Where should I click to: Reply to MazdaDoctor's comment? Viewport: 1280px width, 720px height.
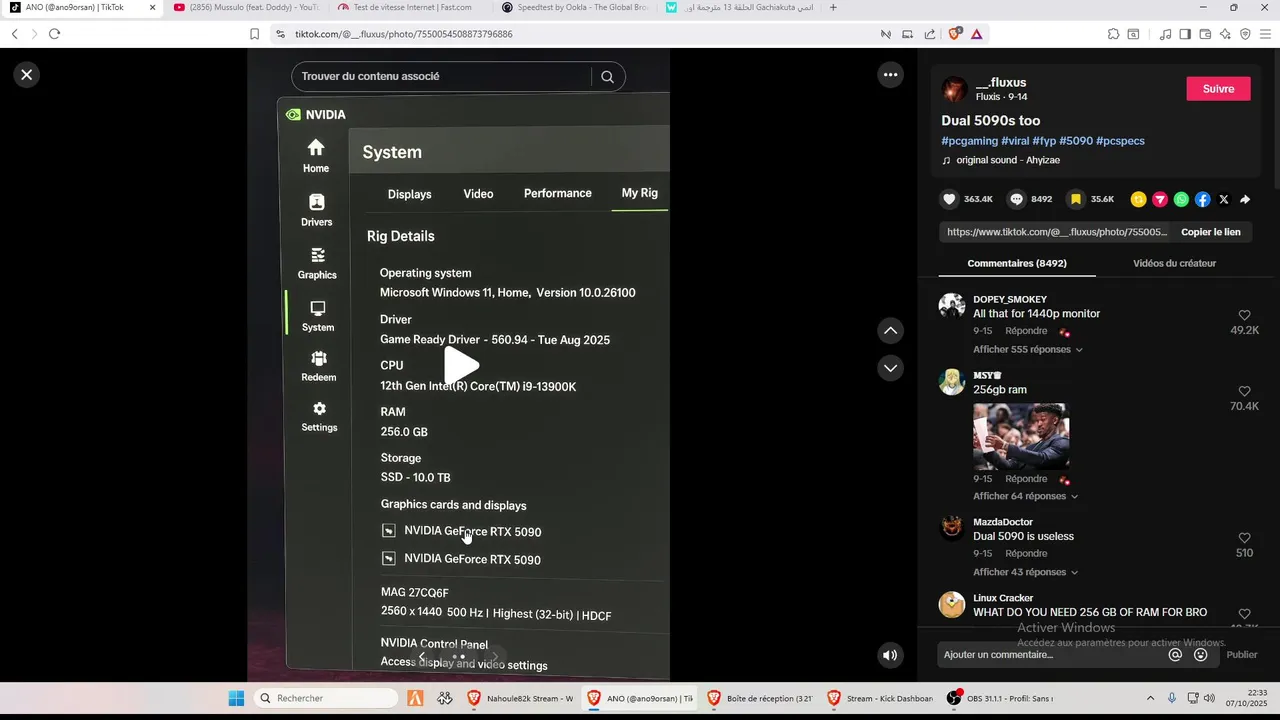tap(1026, 554)
